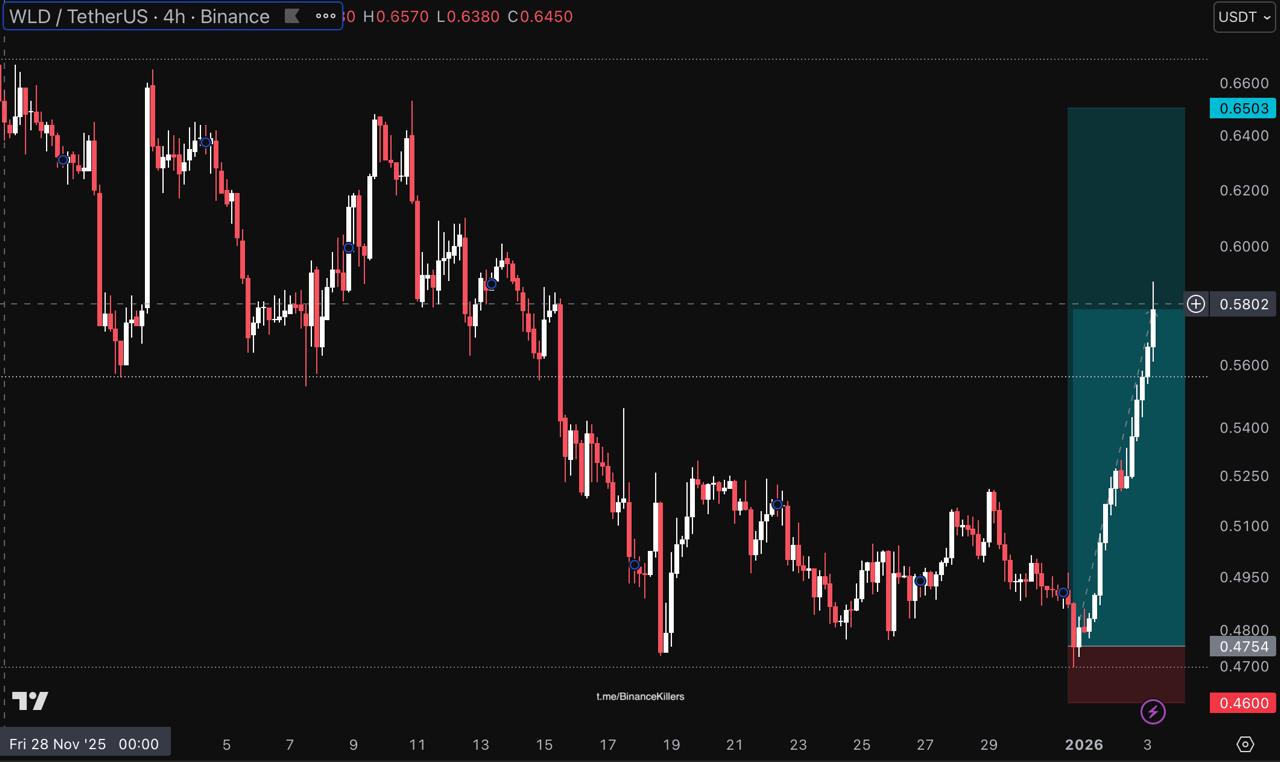Screen dimensions: 1280x762
Task: Click the rightmost blue circle marker before 2026
Action: (1064, 593)
